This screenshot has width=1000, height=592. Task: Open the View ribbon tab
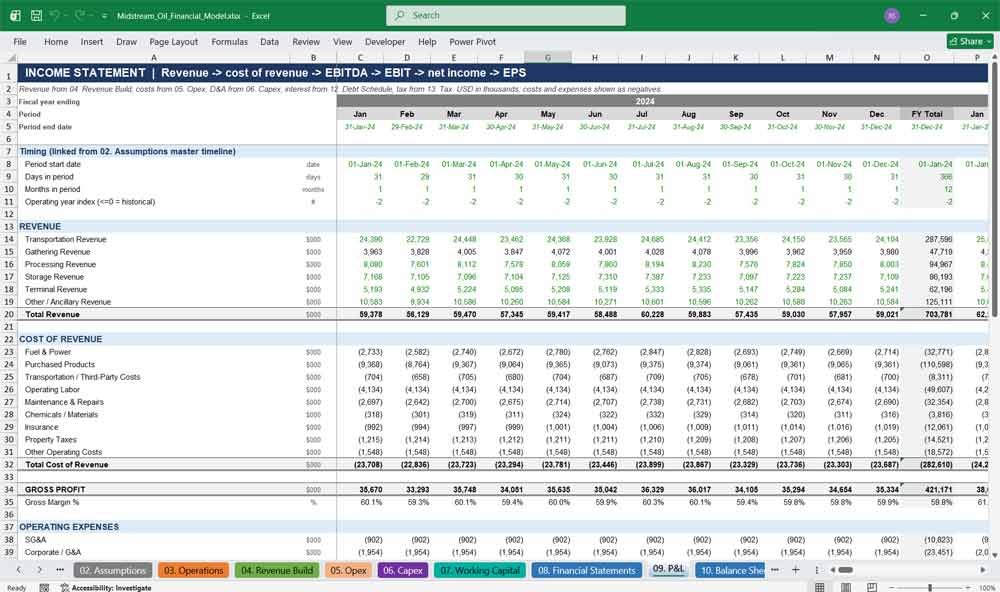click(x=342, y=41)
